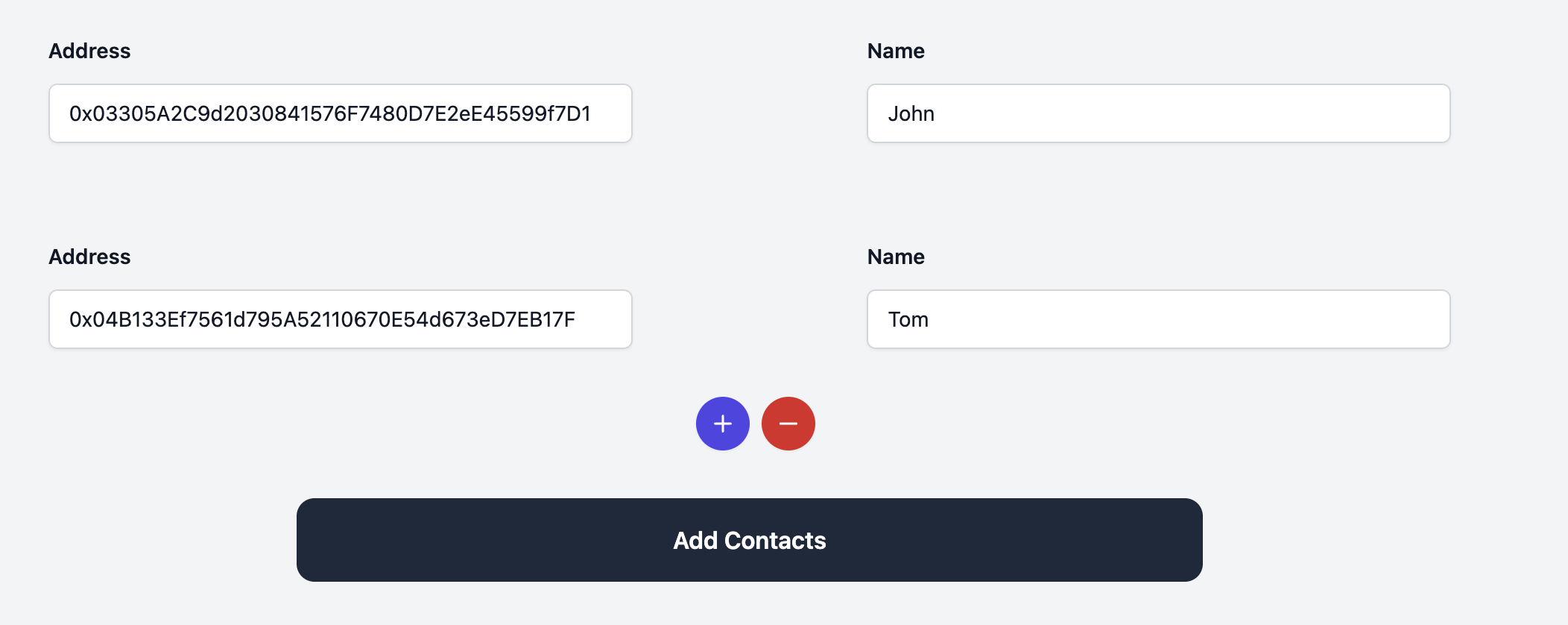The width and height of the screenshot is (1568, 625).
Task: Remove the last contact row with the minus button
Action: (x=788, y=424)
